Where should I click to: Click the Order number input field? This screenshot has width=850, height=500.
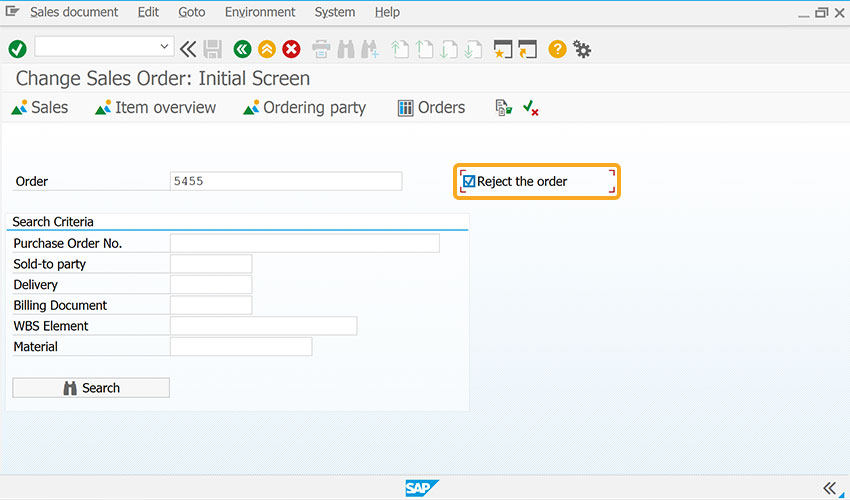click(x=286, y=181)
